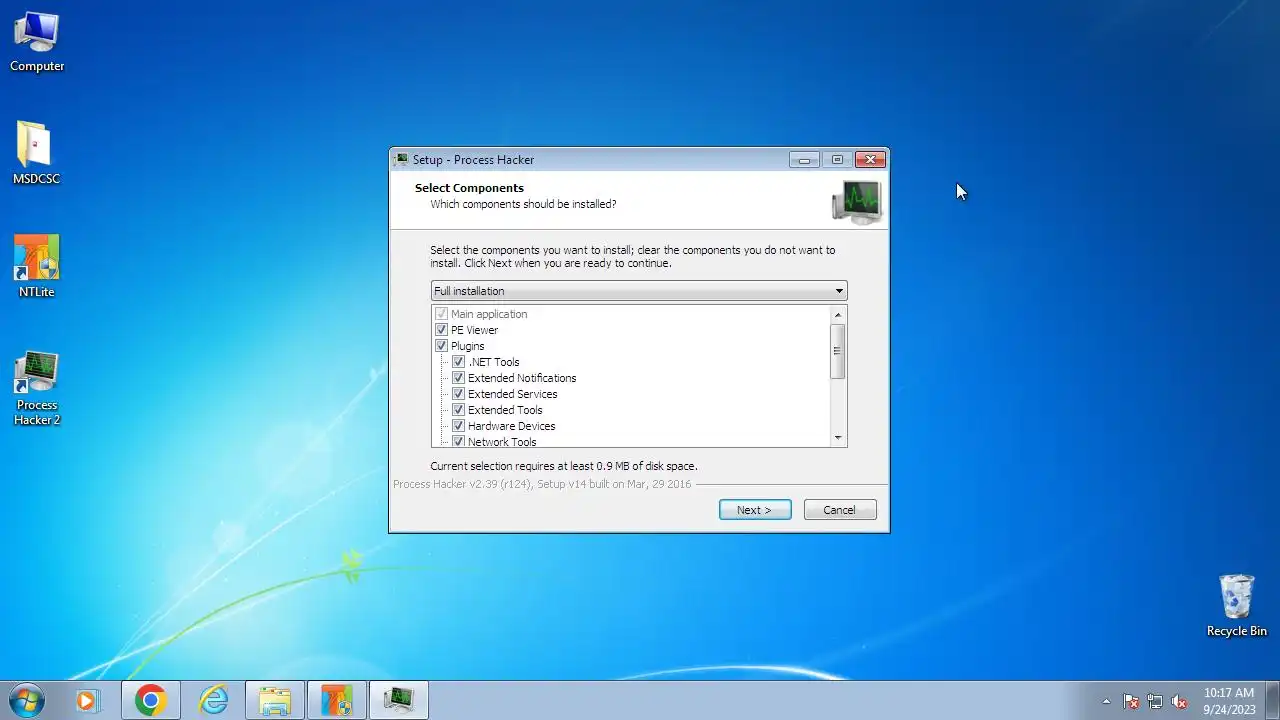This screenshot has width=1280, height=720.
Task: Open Google Chrome from the taskbar
Action: coord(151,700)
